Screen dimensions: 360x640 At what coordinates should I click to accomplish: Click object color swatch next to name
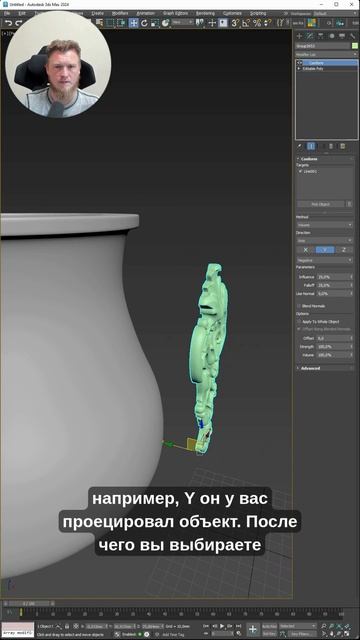(355, 46)
